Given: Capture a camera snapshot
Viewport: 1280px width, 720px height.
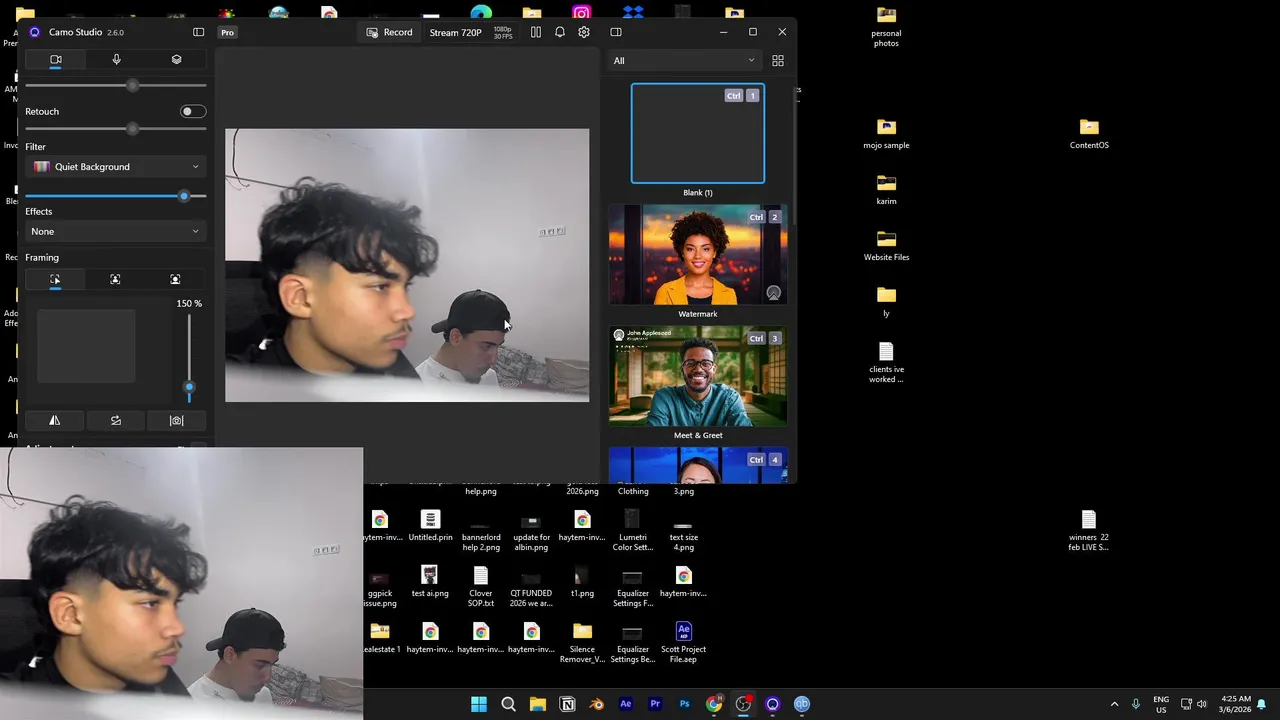Looking at the screenshot, I should pos(176,420).
